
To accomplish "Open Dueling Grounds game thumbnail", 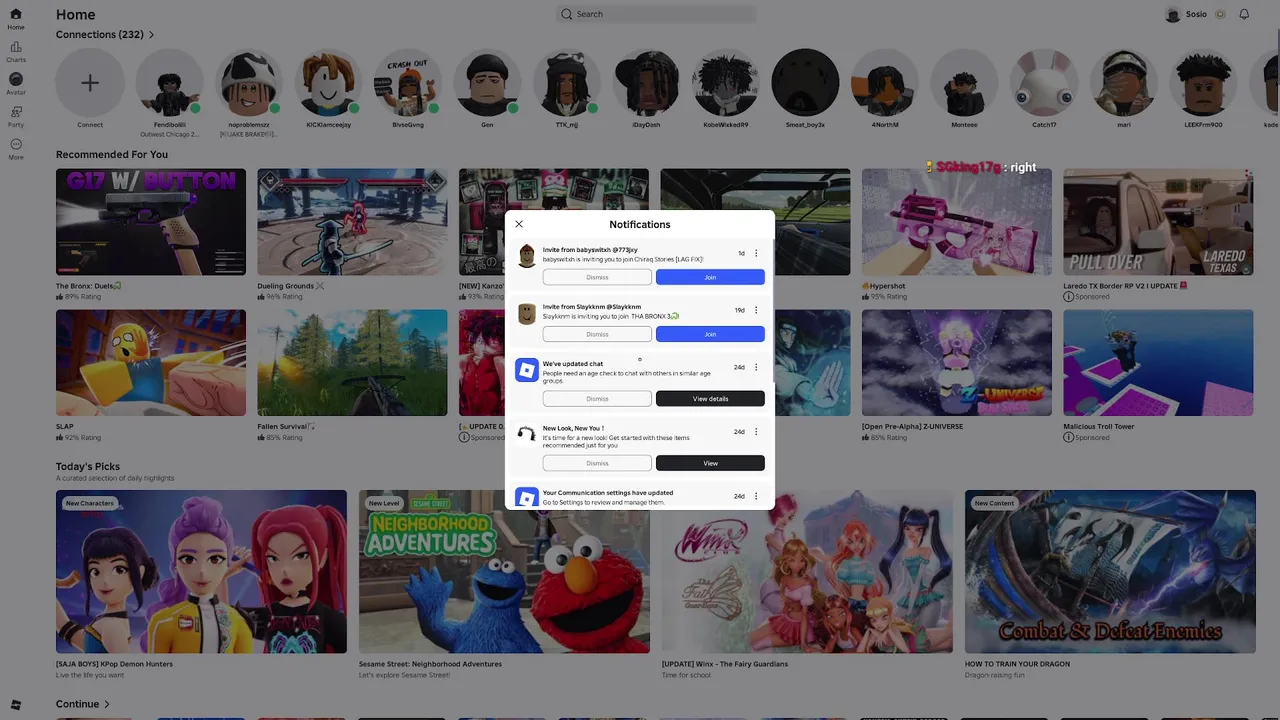I will 352,222.
